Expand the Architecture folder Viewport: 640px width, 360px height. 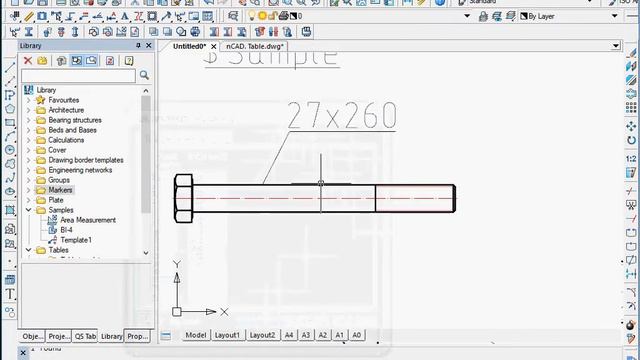[x=28, y=110]
